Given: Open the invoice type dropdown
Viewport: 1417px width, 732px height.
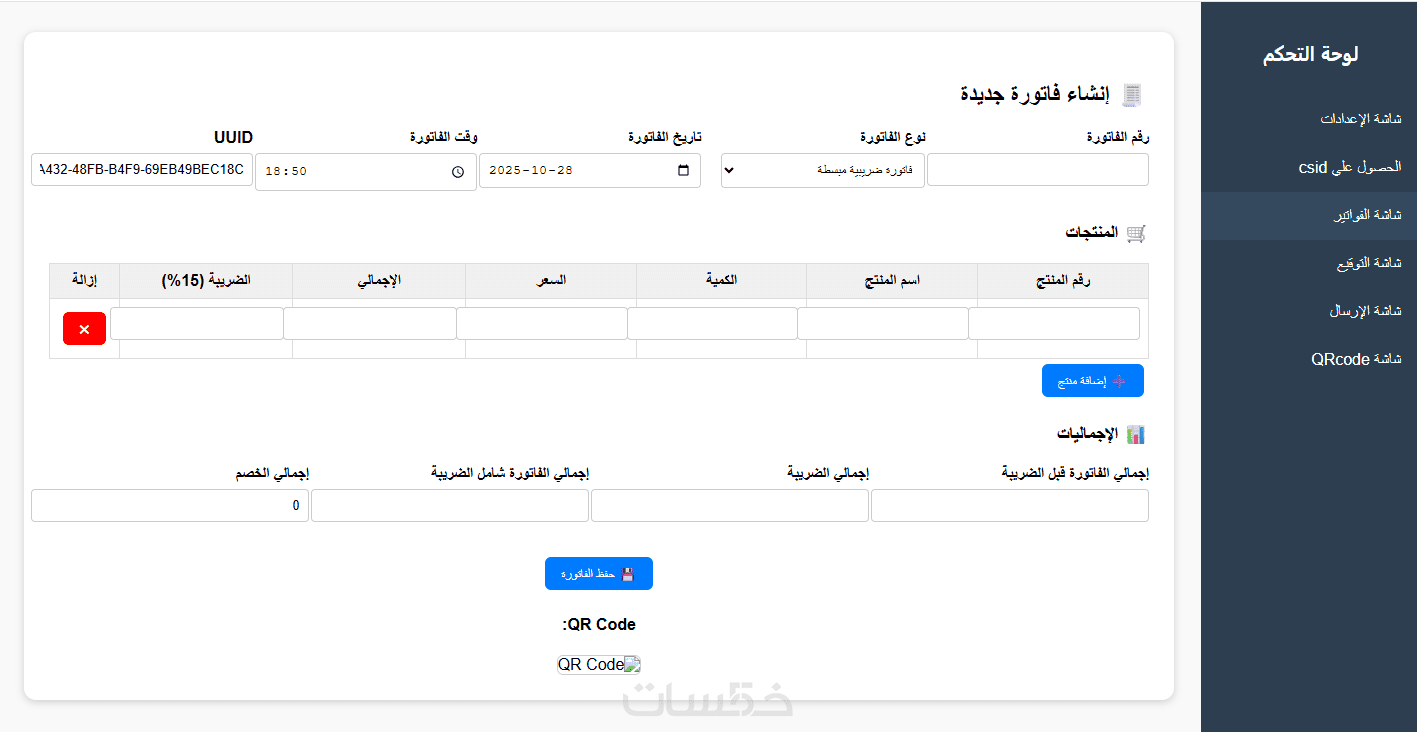Looking at the screenshot, I should (x=822, y=171).
